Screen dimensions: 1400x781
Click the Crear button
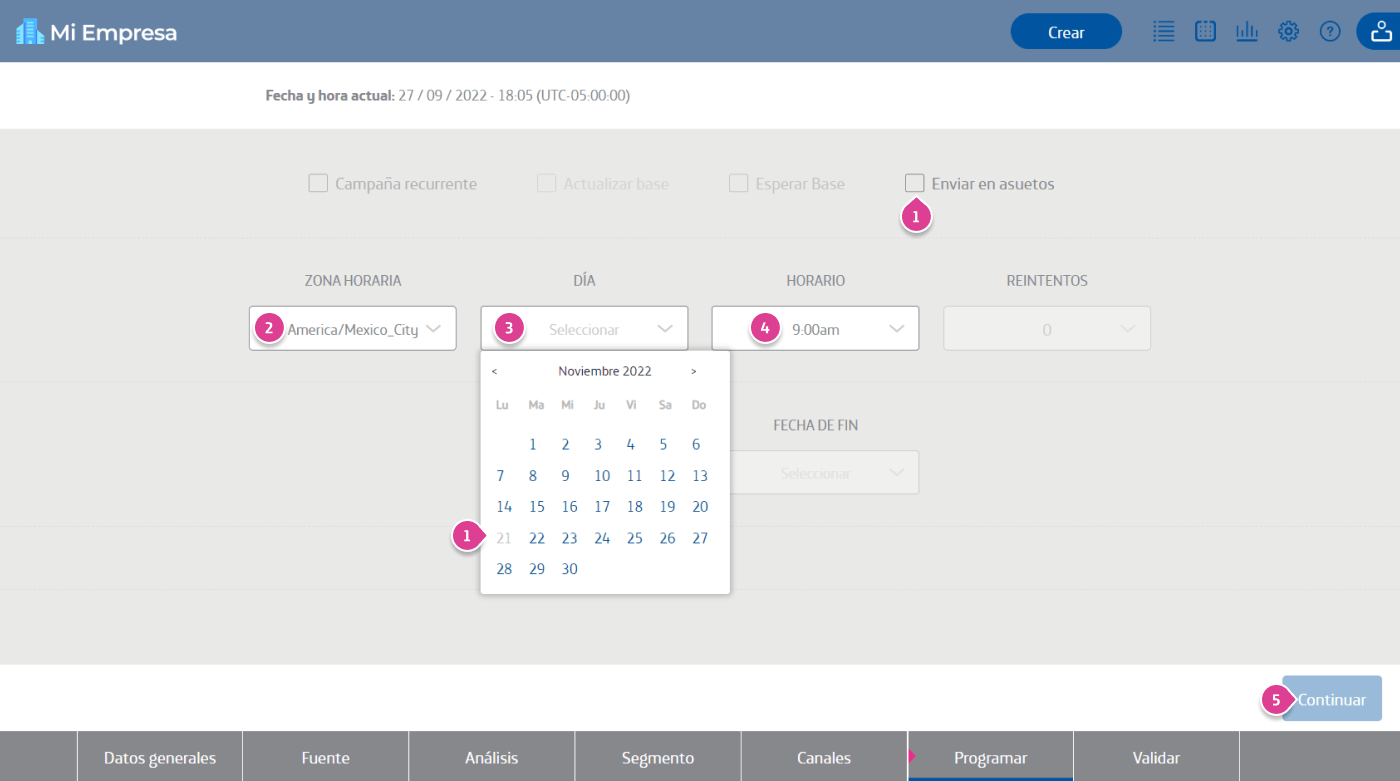click(1066, 32)
